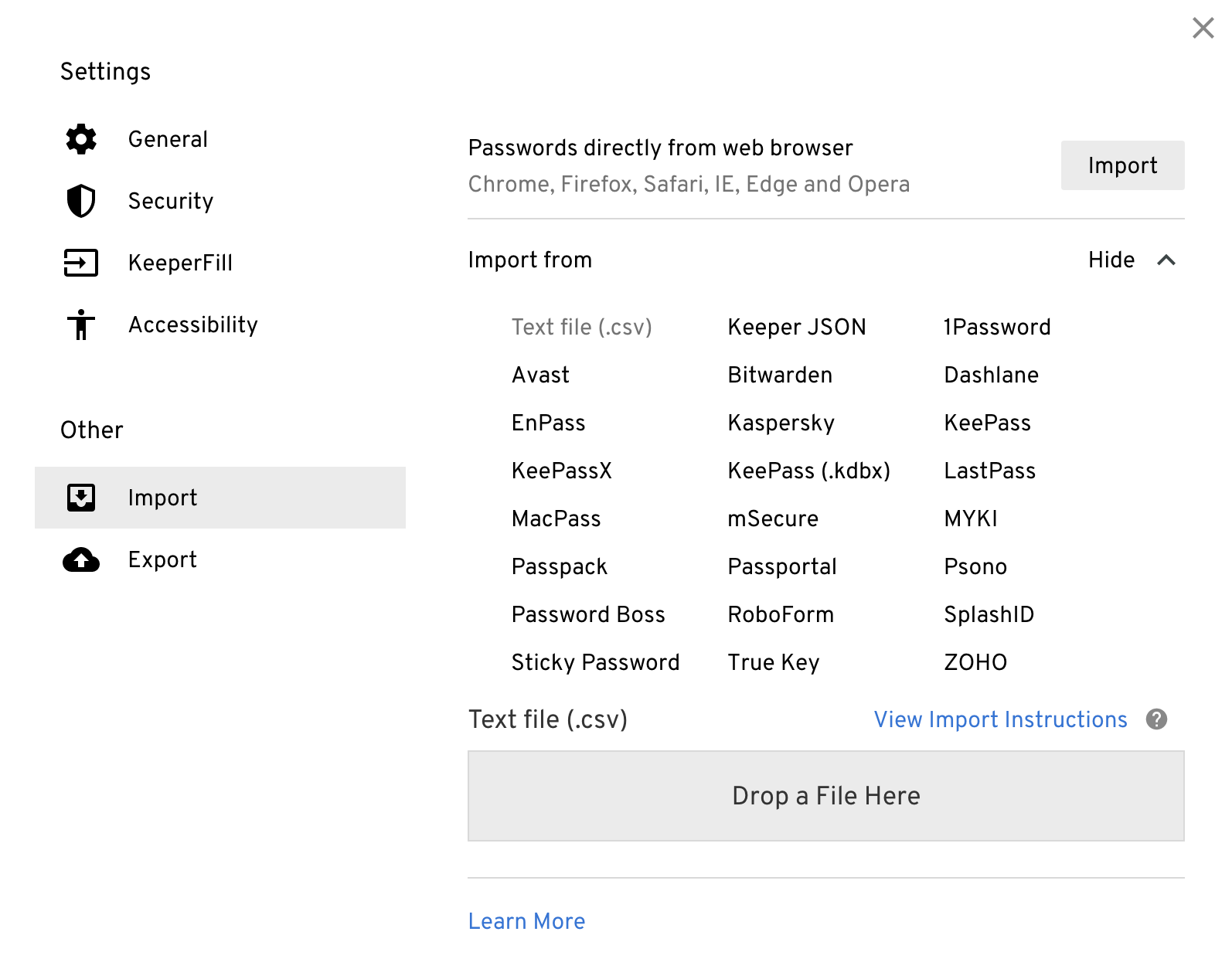Choose MYKI import option
The height and width of the screenshot is (969, 1232).
971,518
